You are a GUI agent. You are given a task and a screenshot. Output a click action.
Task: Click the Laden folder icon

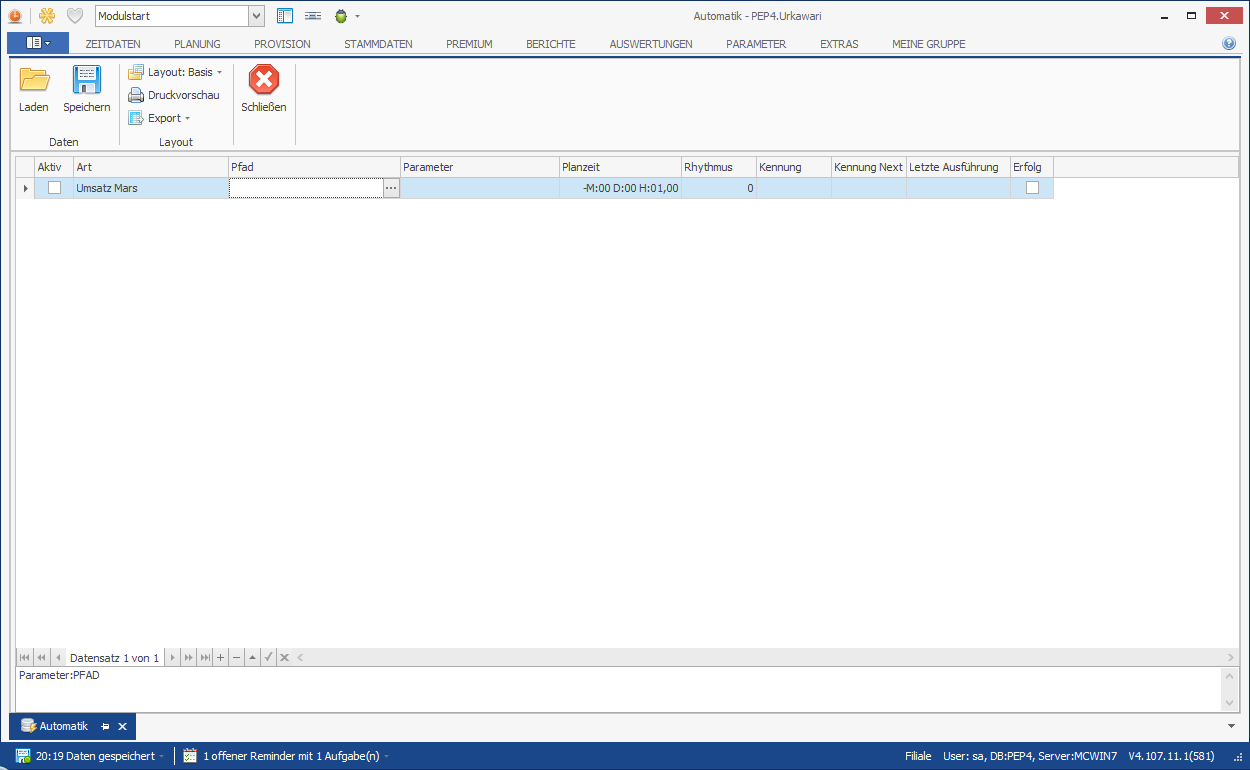click(34, 82)
